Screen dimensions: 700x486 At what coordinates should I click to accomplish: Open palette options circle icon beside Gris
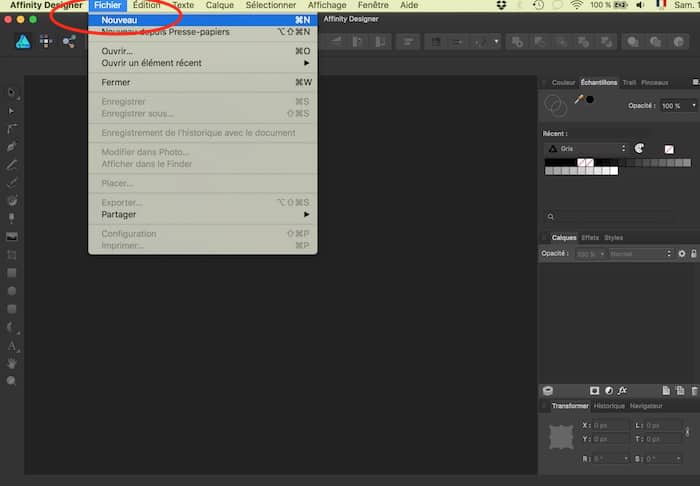(639, 149)
